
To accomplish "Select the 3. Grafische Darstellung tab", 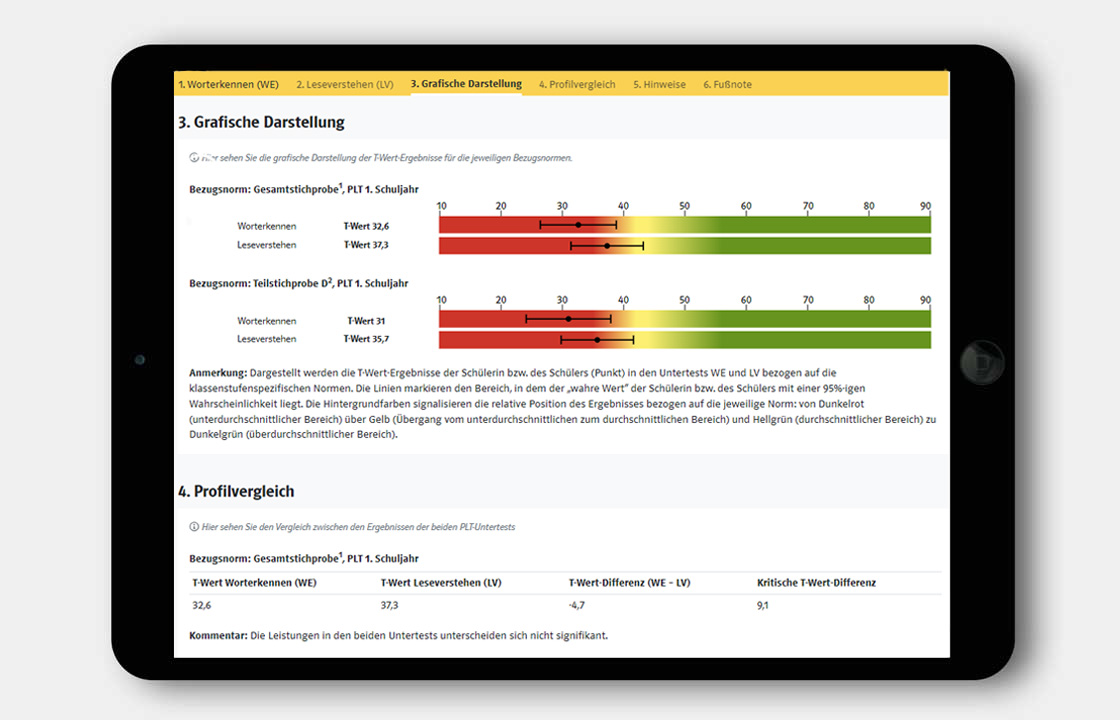I will click(x=466, y=84).
